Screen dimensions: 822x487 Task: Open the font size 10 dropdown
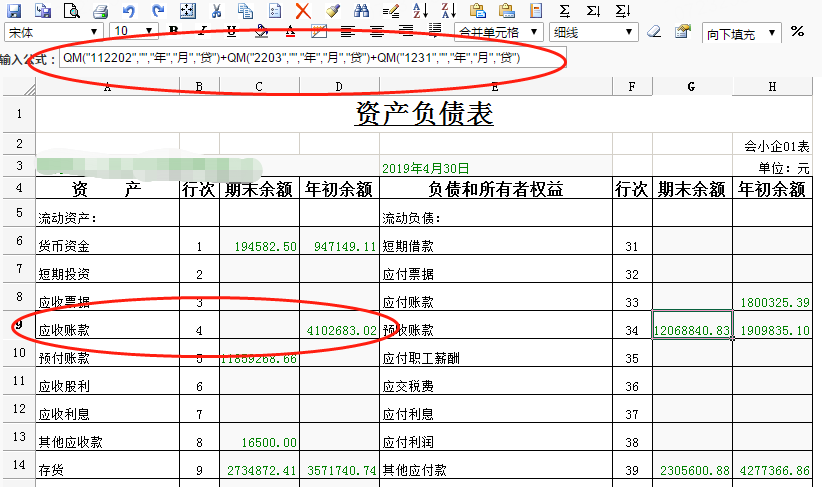134,31
